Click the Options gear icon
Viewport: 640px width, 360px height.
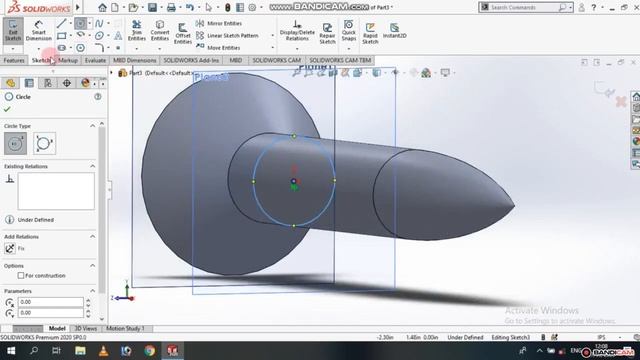(253, 7)
